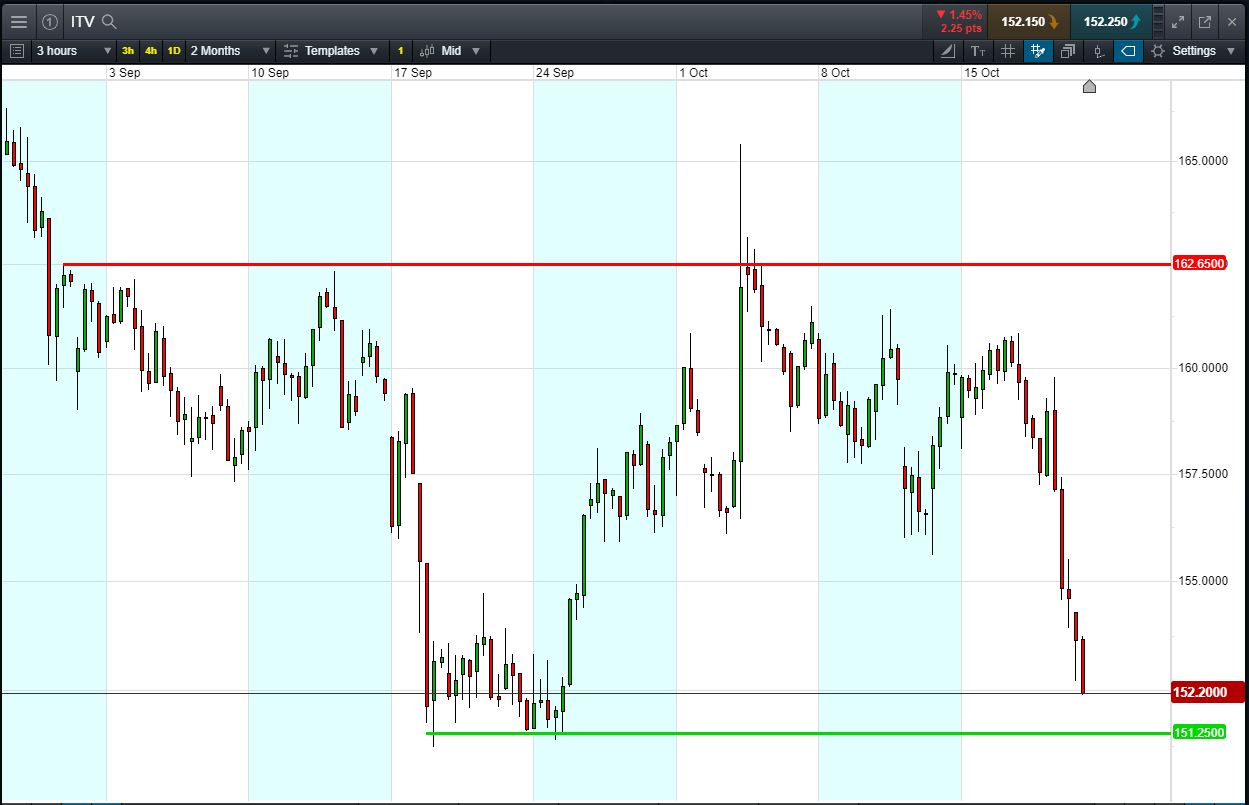Click the circled number 1 linking icon
The height and width of the screenshot is (805, 1249).
pos(50,21)
